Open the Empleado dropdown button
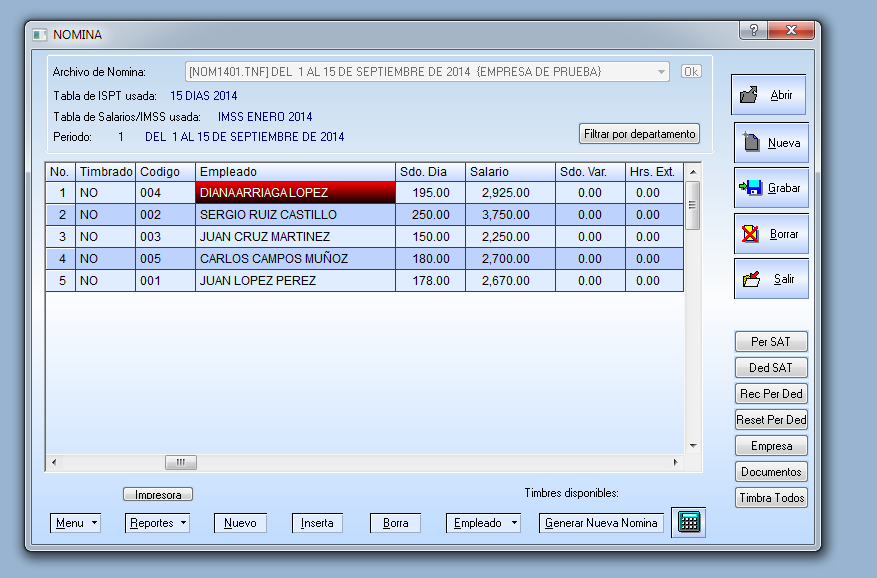The height and width of the screenshot is (578, 877). pos(484,523)
